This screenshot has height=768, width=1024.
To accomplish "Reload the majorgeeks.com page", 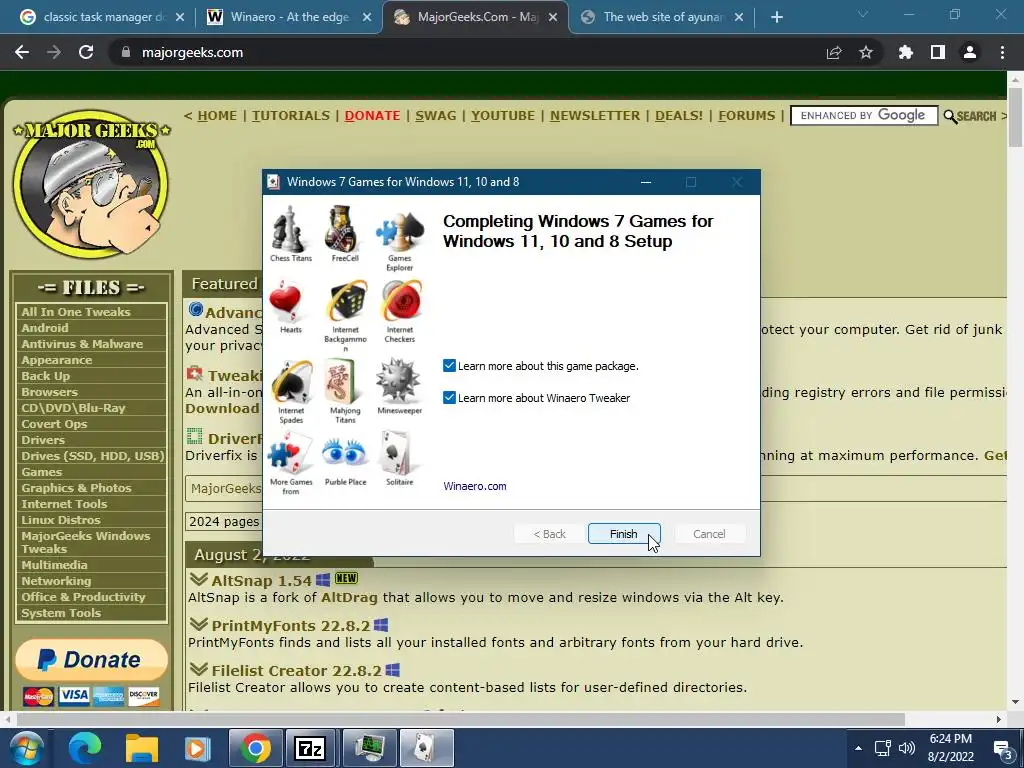I will (86, 52).
